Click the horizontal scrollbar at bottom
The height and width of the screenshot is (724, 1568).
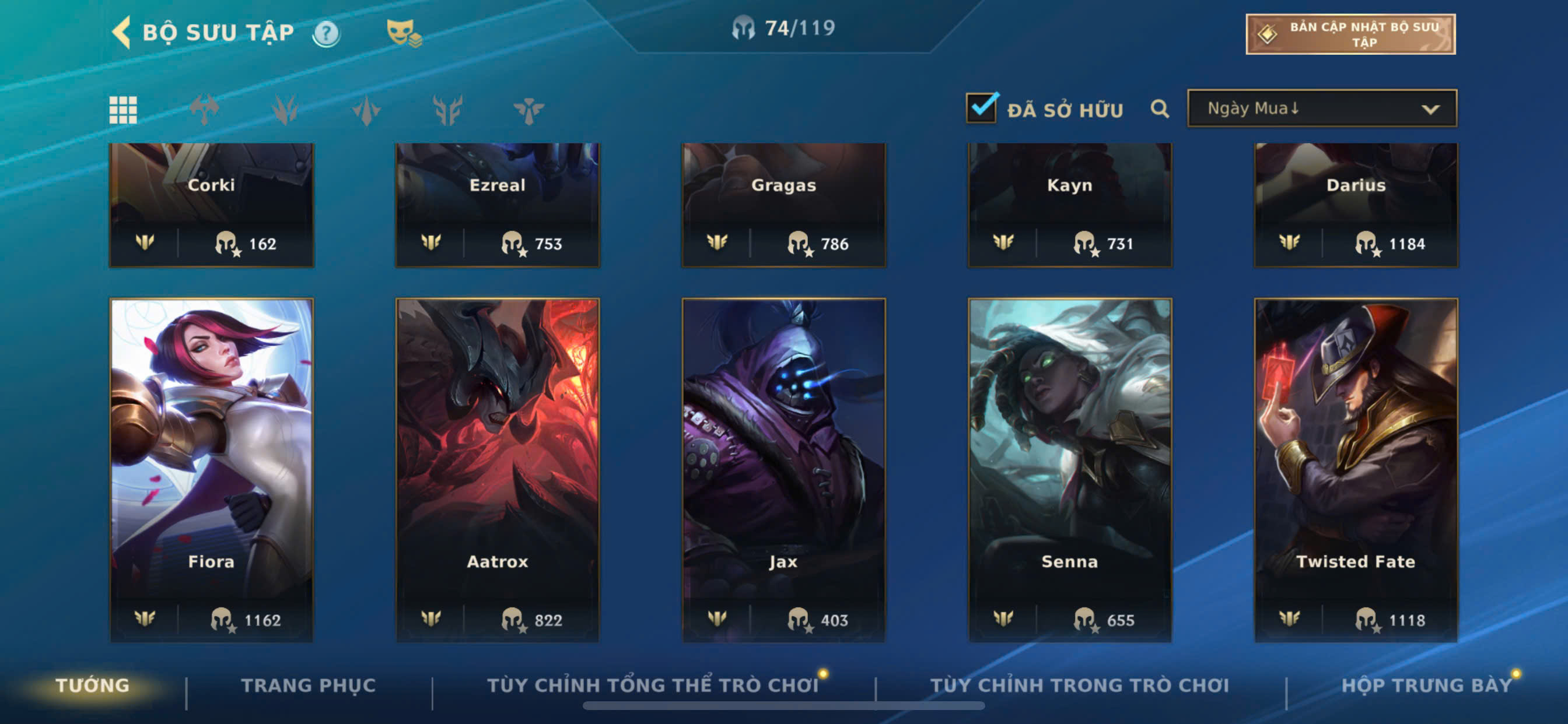click(x=783, y=706)
